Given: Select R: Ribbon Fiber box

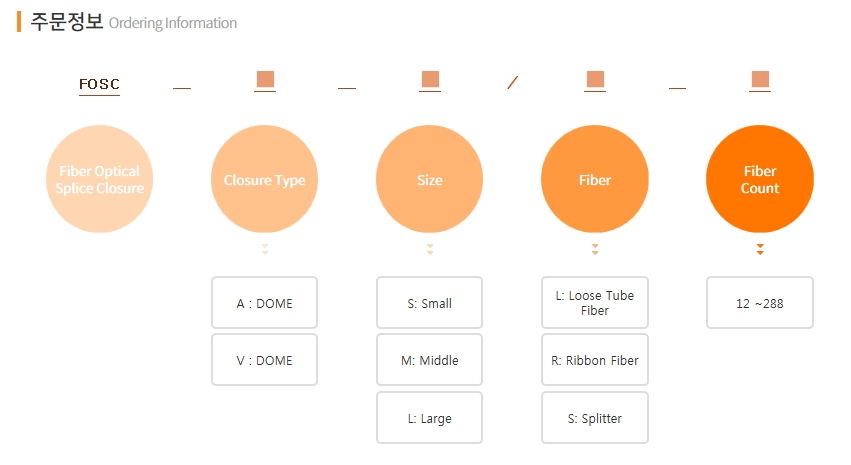Looking at the screenshot, I should point(595,360).
